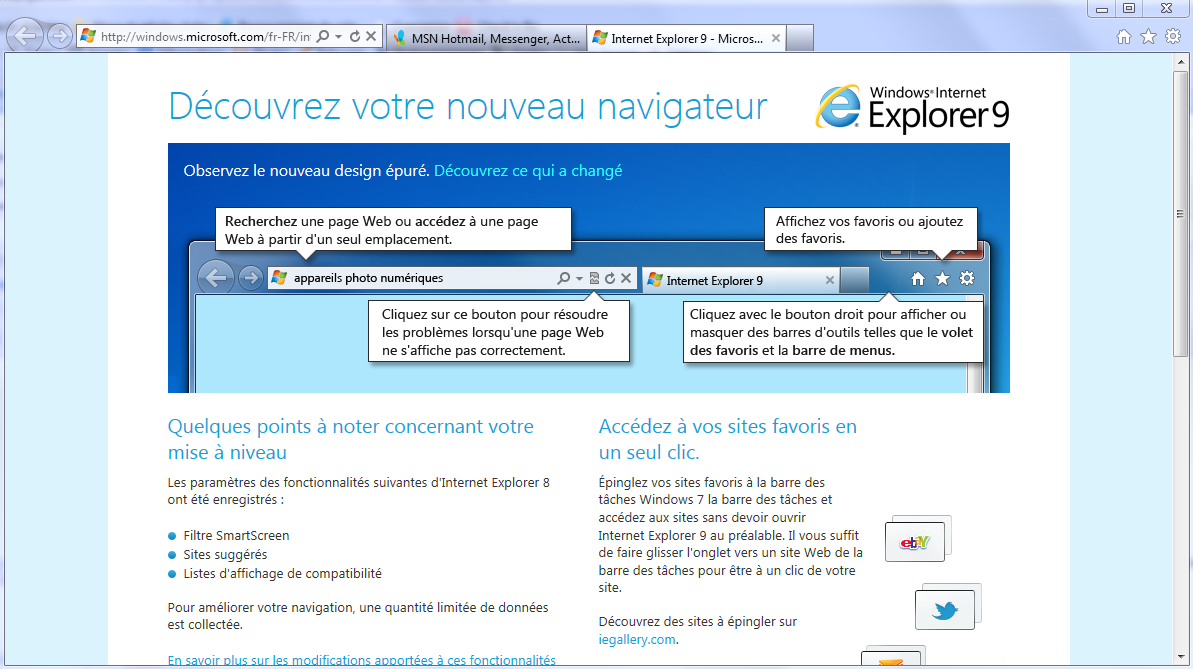Image resolution: width=1193 pixels, height=669 pixels.
Task: Open 'En savoir plus sur les modifications' link
Action: point(361,661)
